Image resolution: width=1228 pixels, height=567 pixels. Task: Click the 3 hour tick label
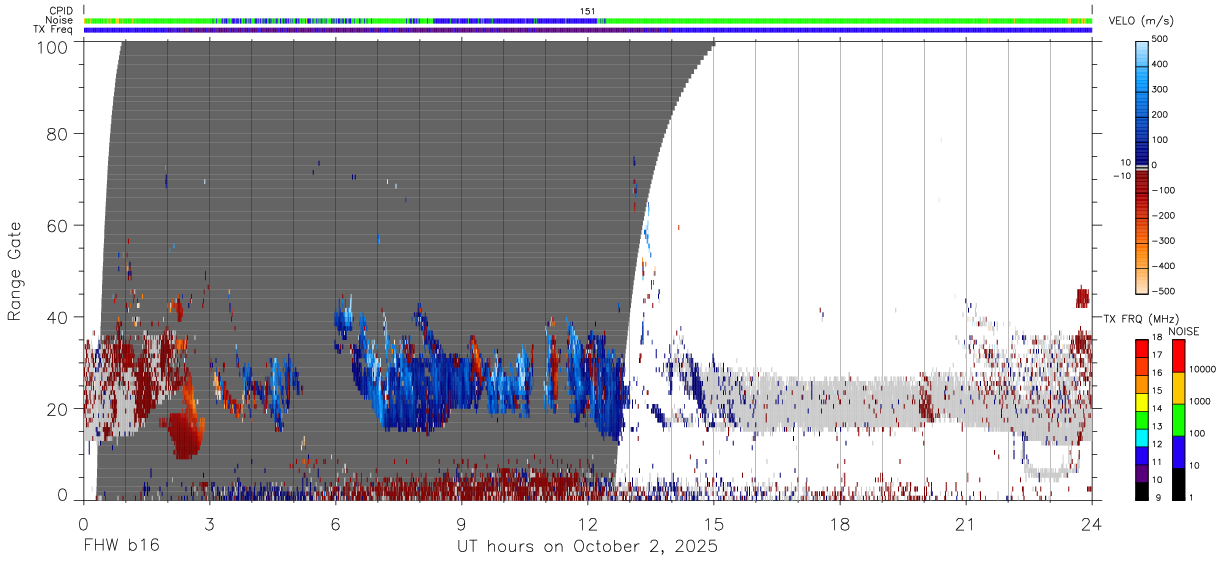[209, 523]
